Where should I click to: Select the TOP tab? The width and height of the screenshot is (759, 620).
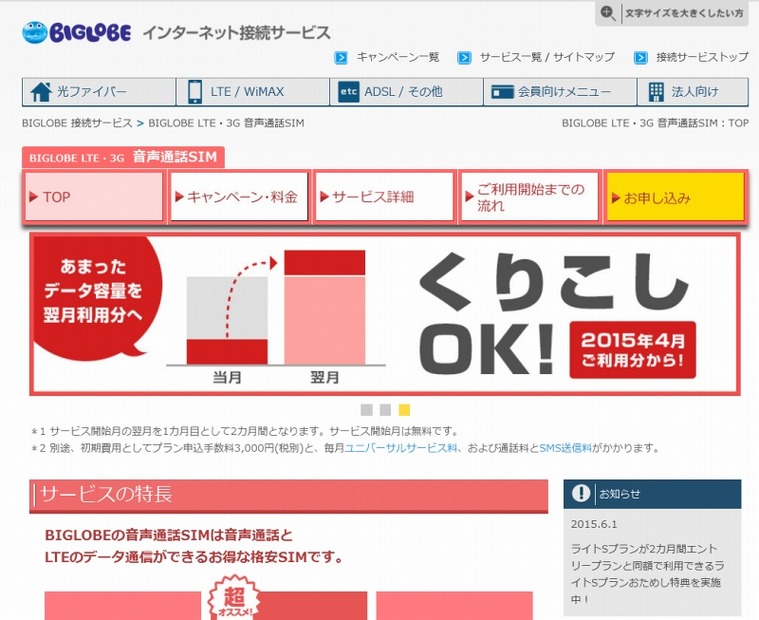tap(94, 197)
